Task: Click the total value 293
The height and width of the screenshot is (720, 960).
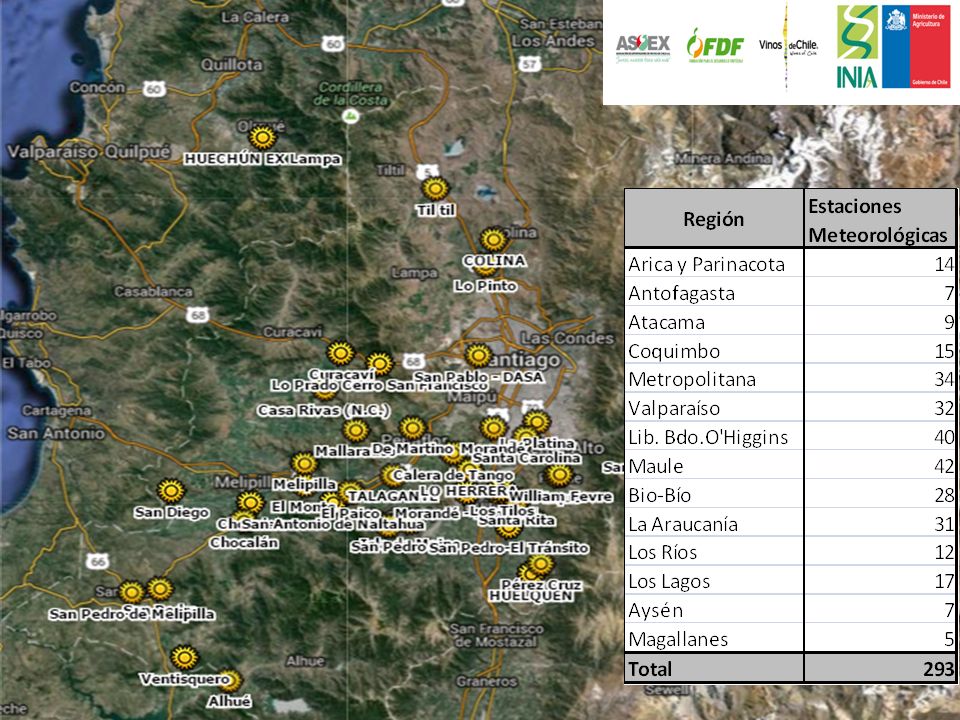Action: (x=939, y=669)
